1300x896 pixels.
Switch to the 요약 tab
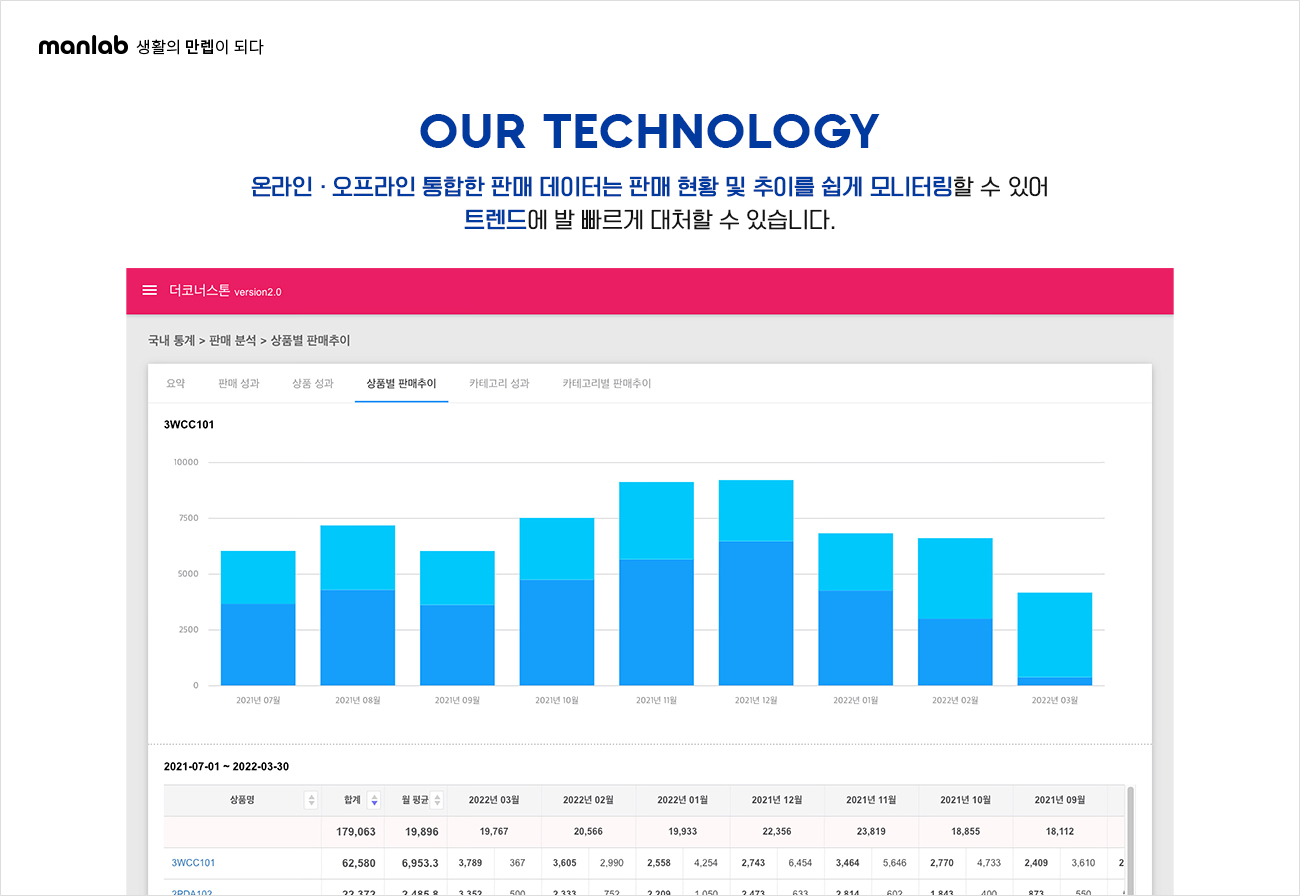(175, 383)
